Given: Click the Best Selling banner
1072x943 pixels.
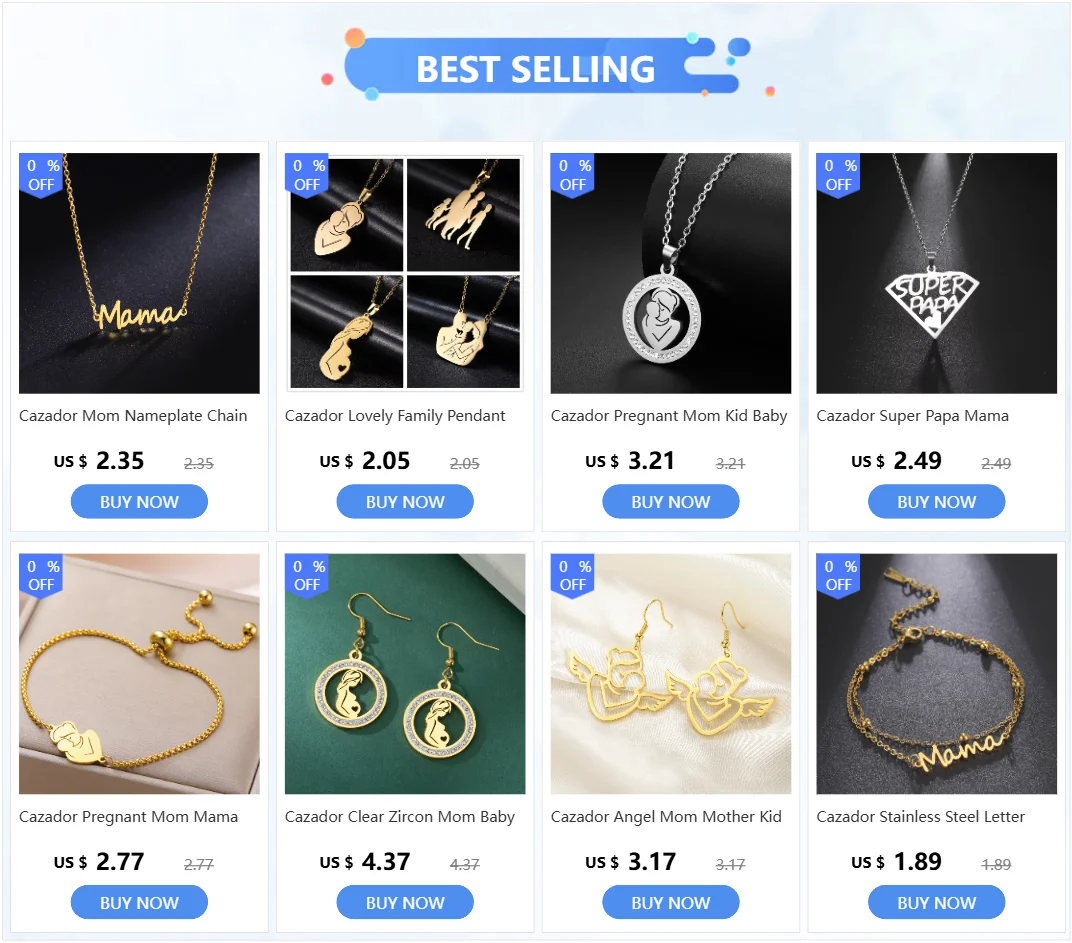Looking at the screenshot, I should (x=536, y=66).
